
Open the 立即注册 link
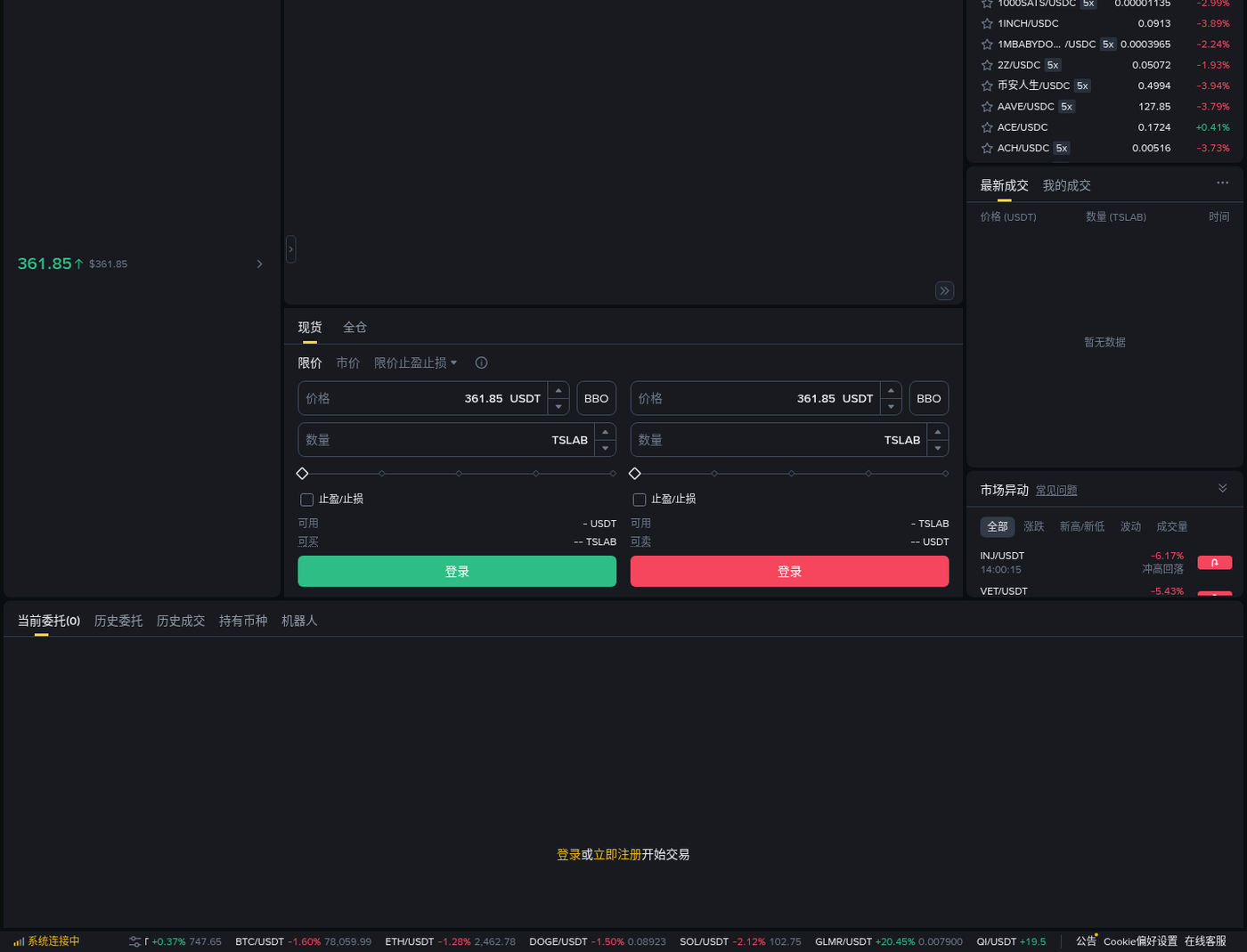[617, 854]
